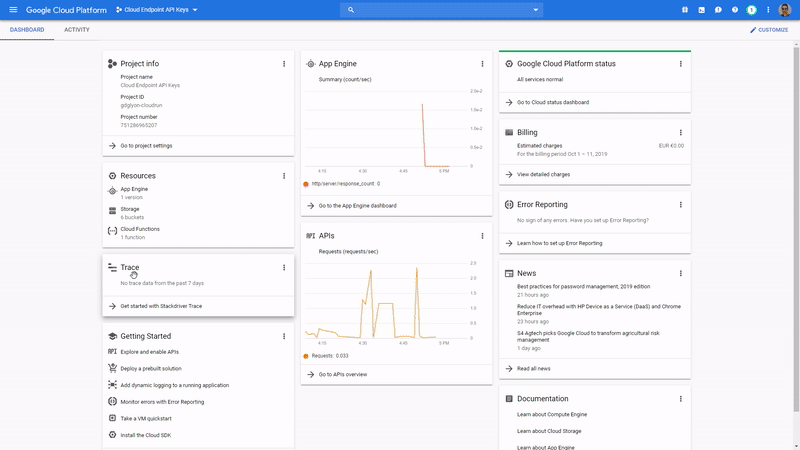Image resolution: width=800 pixels, height=450 pixels.
Task: Open Project info card options menu
Action: (284, 64)
